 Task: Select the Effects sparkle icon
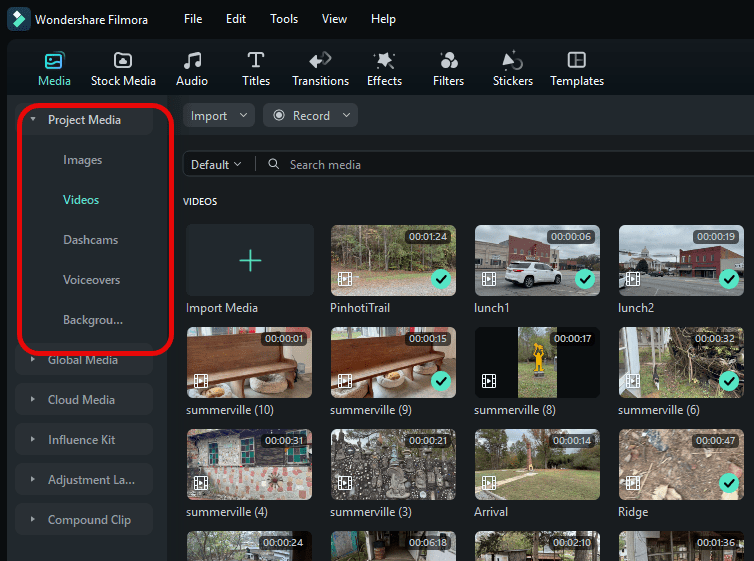tap(384, 61)
